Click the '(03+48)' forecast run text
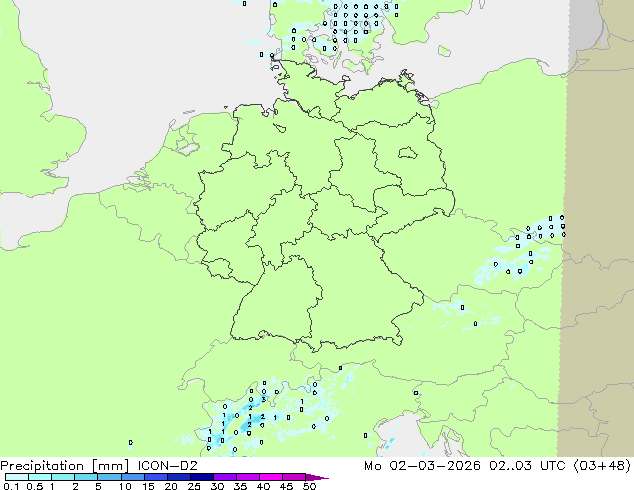This screenshot has height=490, width=634. point(602,466)
